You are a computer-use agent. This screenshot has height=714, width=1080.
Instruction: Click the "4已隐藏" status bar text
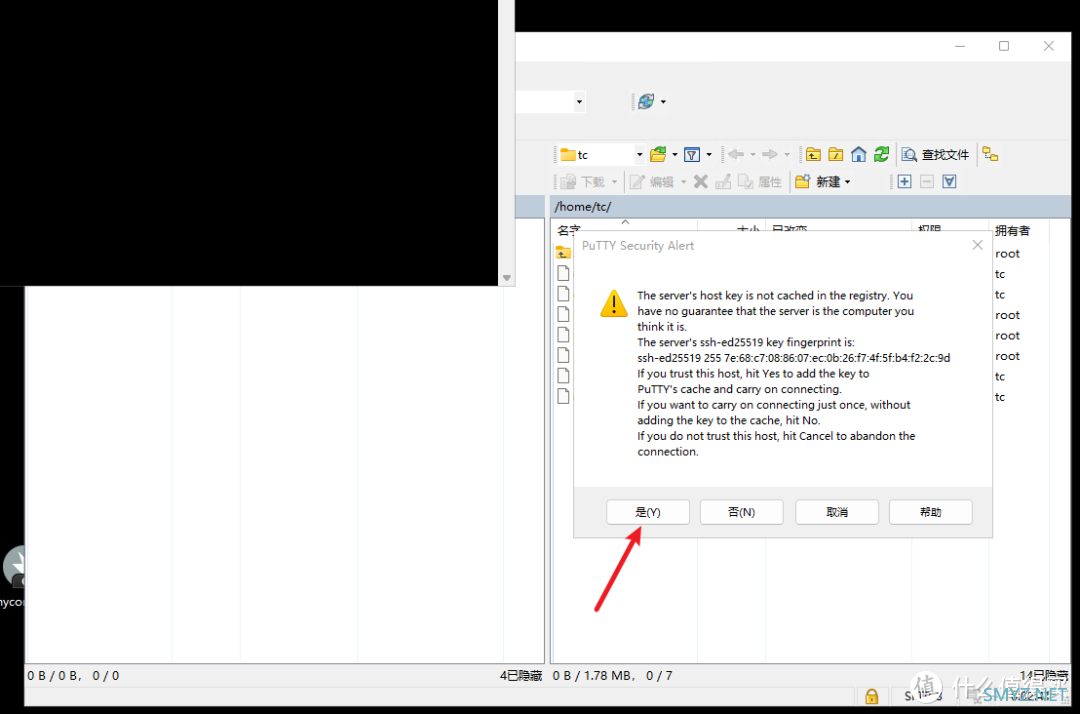(x=521, y=675)
